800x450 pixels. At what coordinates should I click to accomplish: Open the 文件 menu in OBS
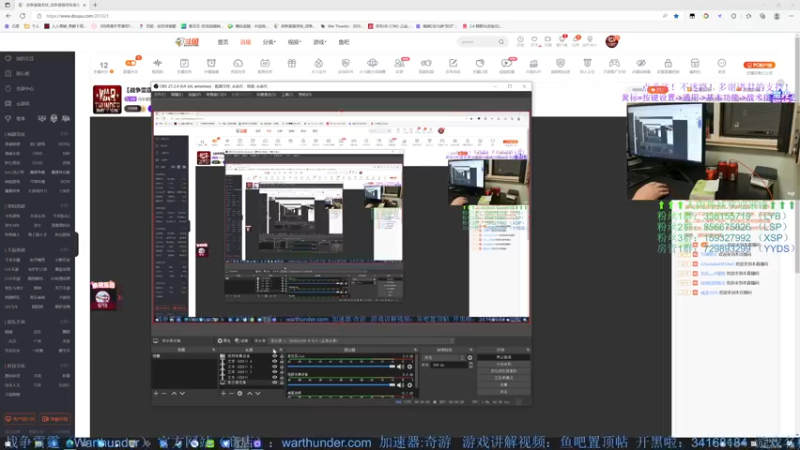(x=160, y=95)
